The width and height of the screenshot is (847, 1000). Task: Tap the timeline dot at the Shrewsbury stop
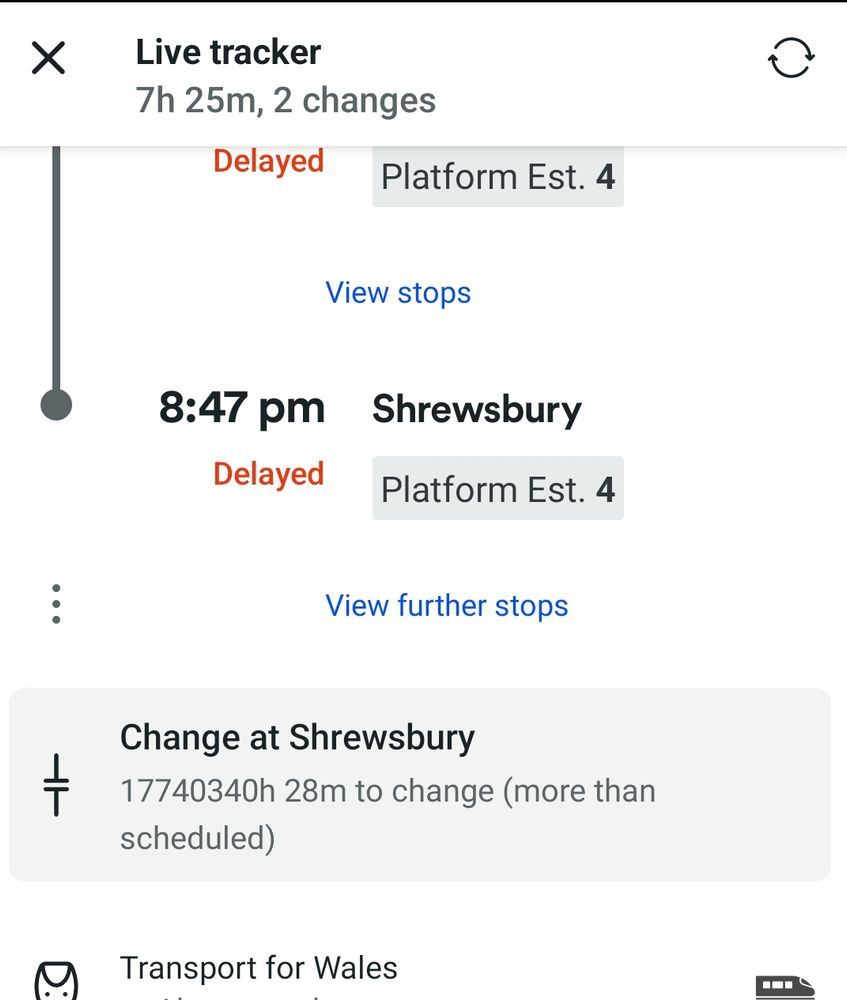(56, 406)
